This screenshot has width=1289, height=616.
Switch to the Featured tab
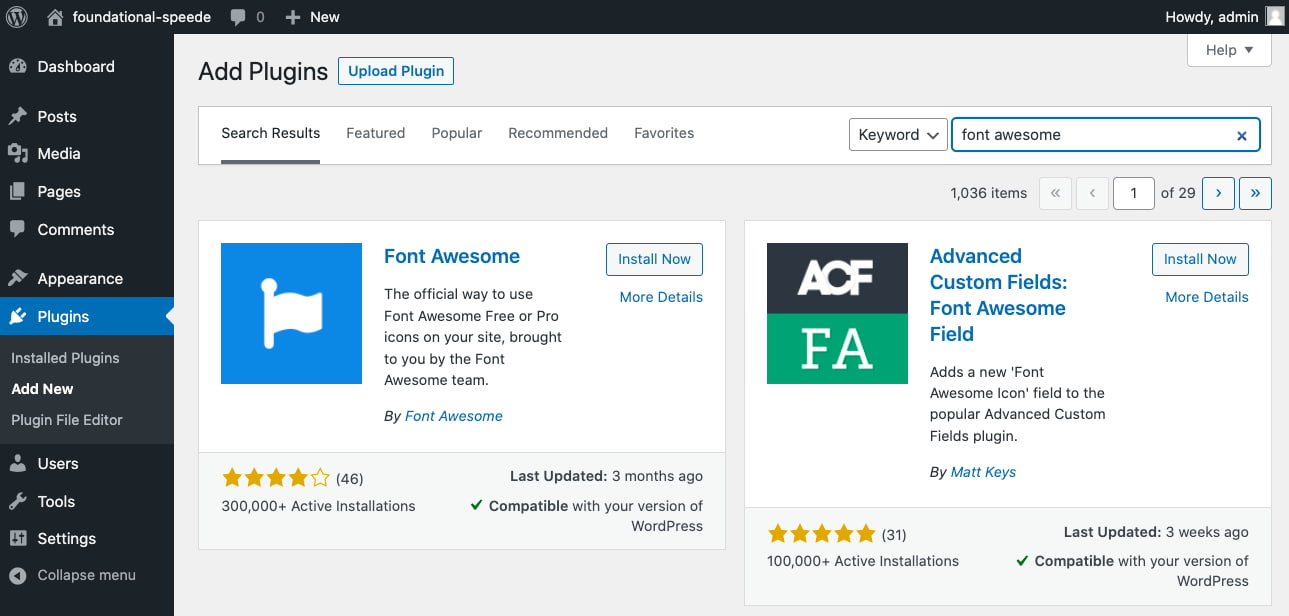coord(376,133)
